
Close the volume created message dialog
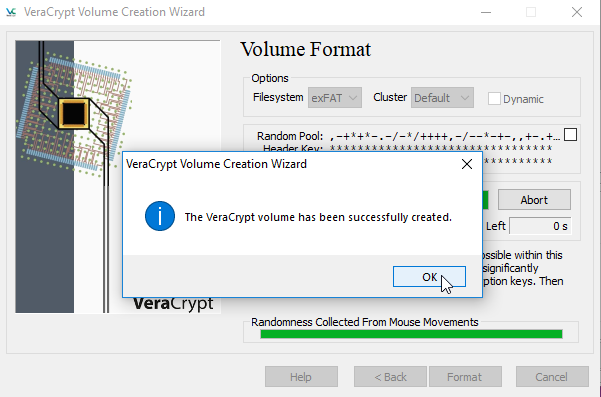(x=467, y=164)
